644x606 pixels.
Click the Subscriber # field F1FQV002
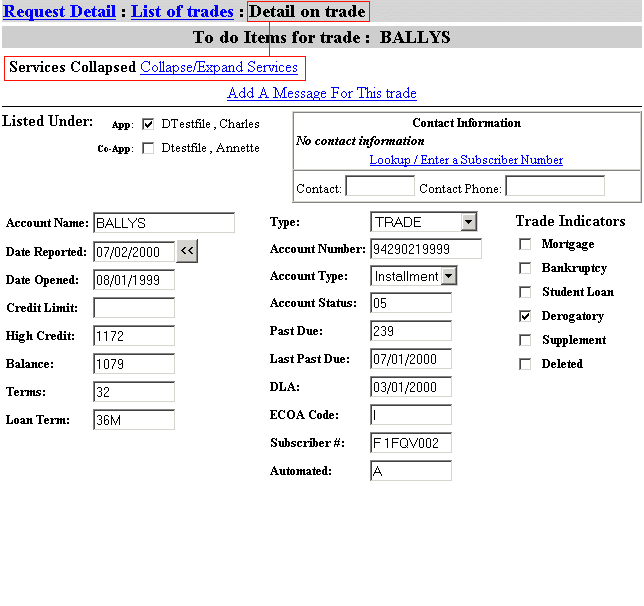tap(411, 442)
